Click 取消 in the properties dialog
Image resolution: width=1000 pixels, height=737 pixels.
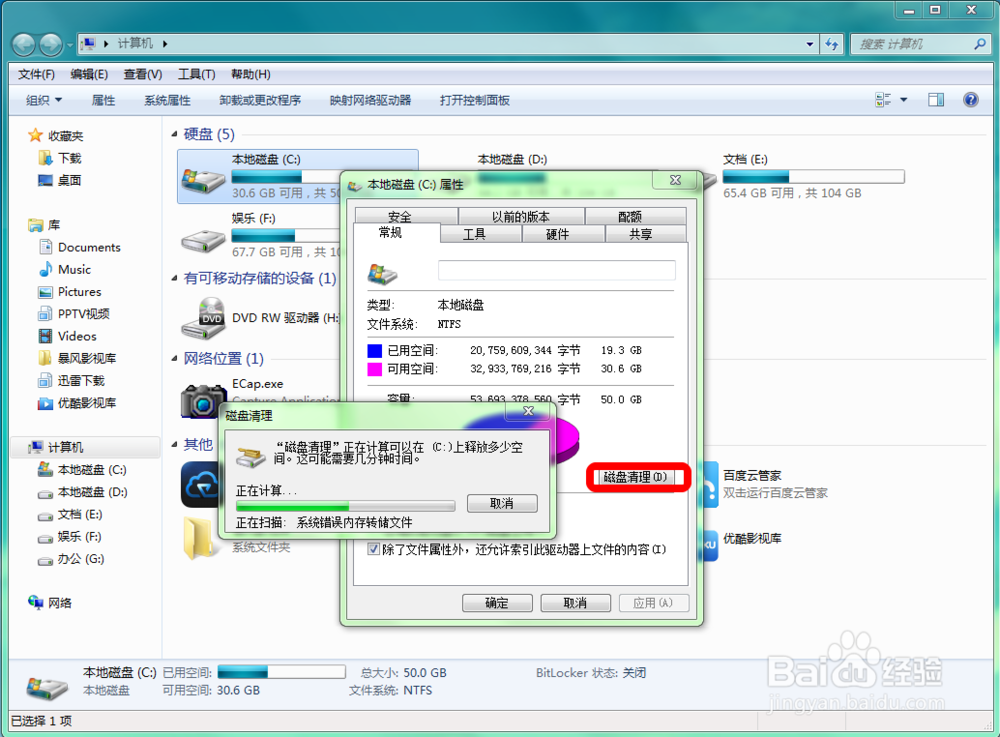click(x=575, y=602)
